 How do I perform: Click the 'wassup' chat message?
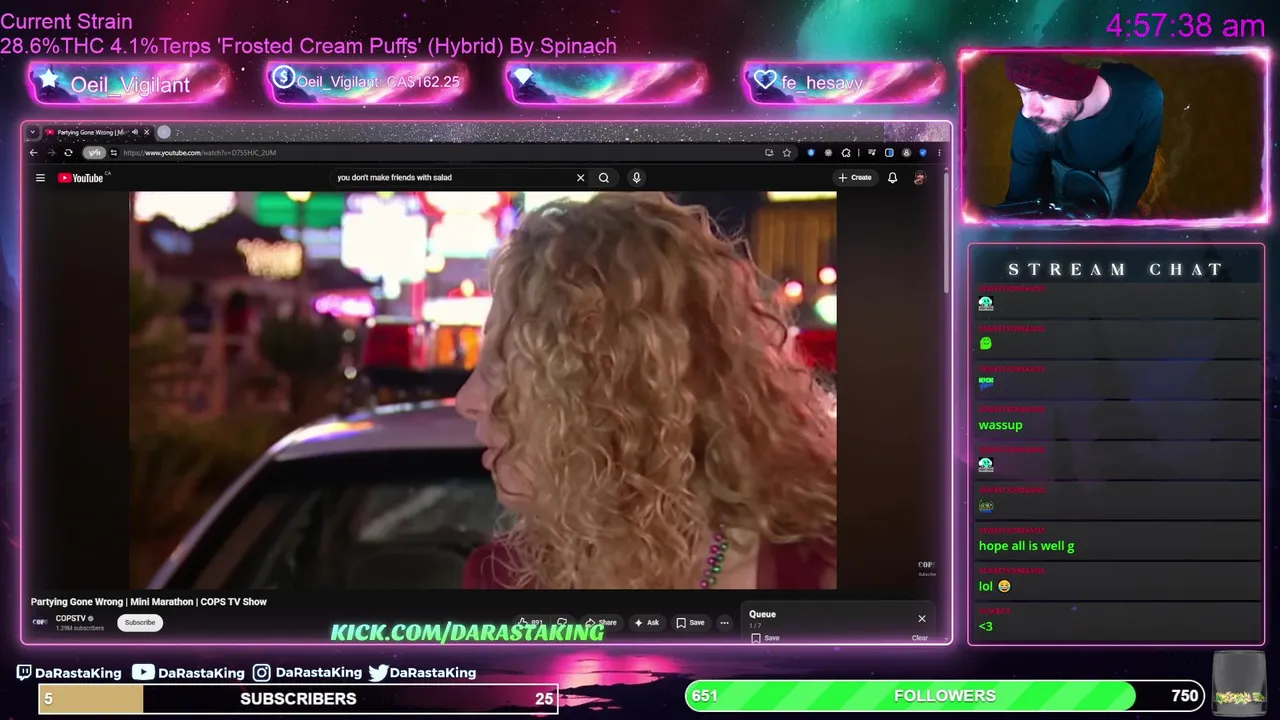click(1000, 425)
